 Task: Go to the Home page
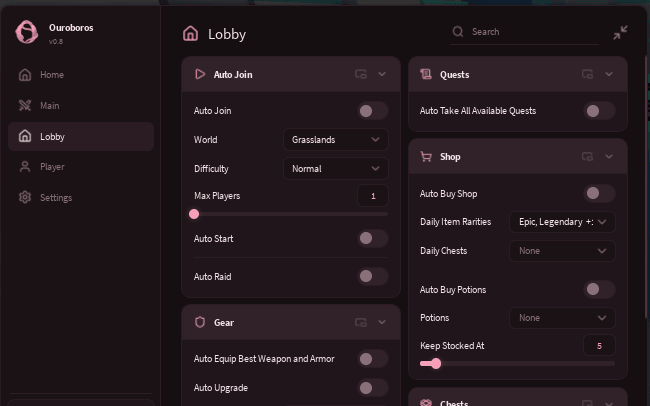81,75
